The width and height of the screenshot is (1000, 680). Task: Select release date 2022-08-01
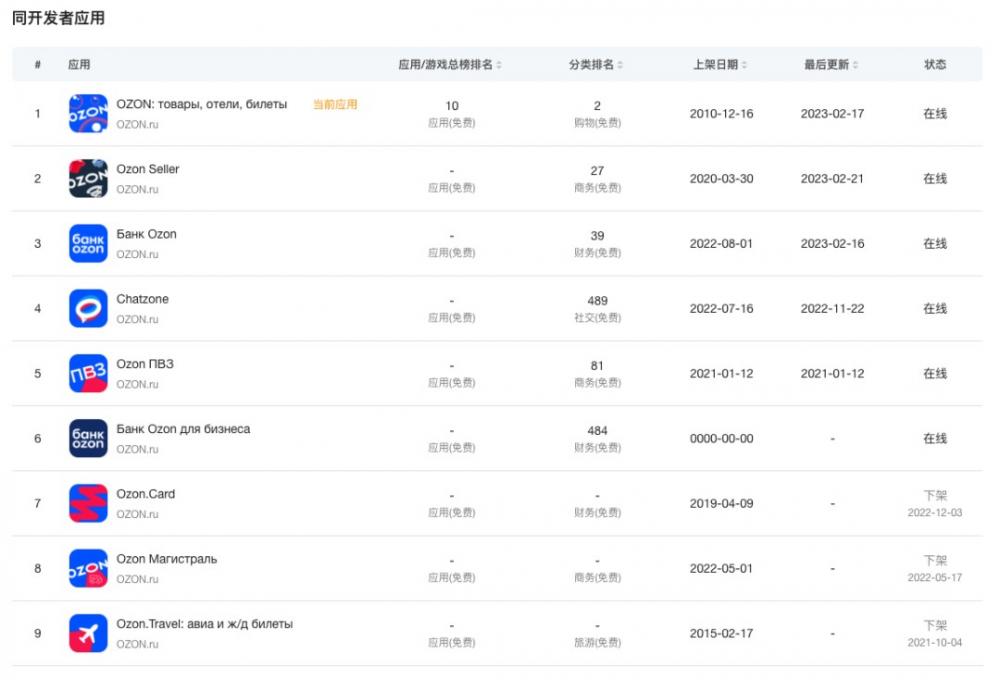click(x=721, y=244)
